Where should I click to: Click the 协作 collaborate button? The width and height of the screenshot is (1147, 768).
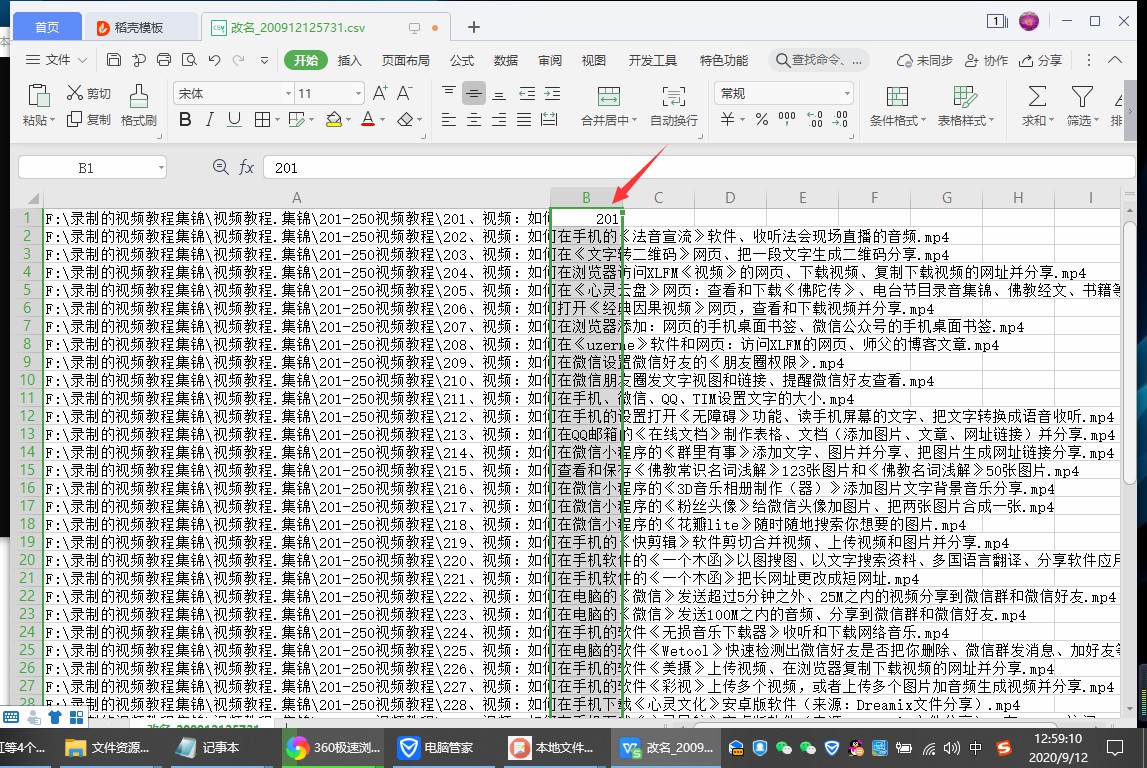[986, 60]
